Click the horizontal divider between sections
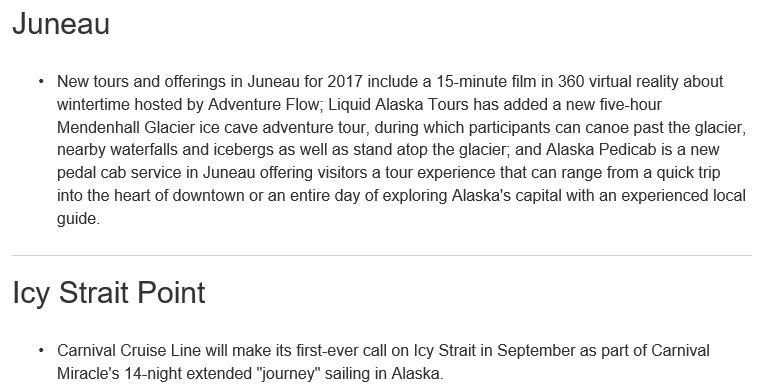The width and height of the screenshot is (760, 391). [382, 255]
